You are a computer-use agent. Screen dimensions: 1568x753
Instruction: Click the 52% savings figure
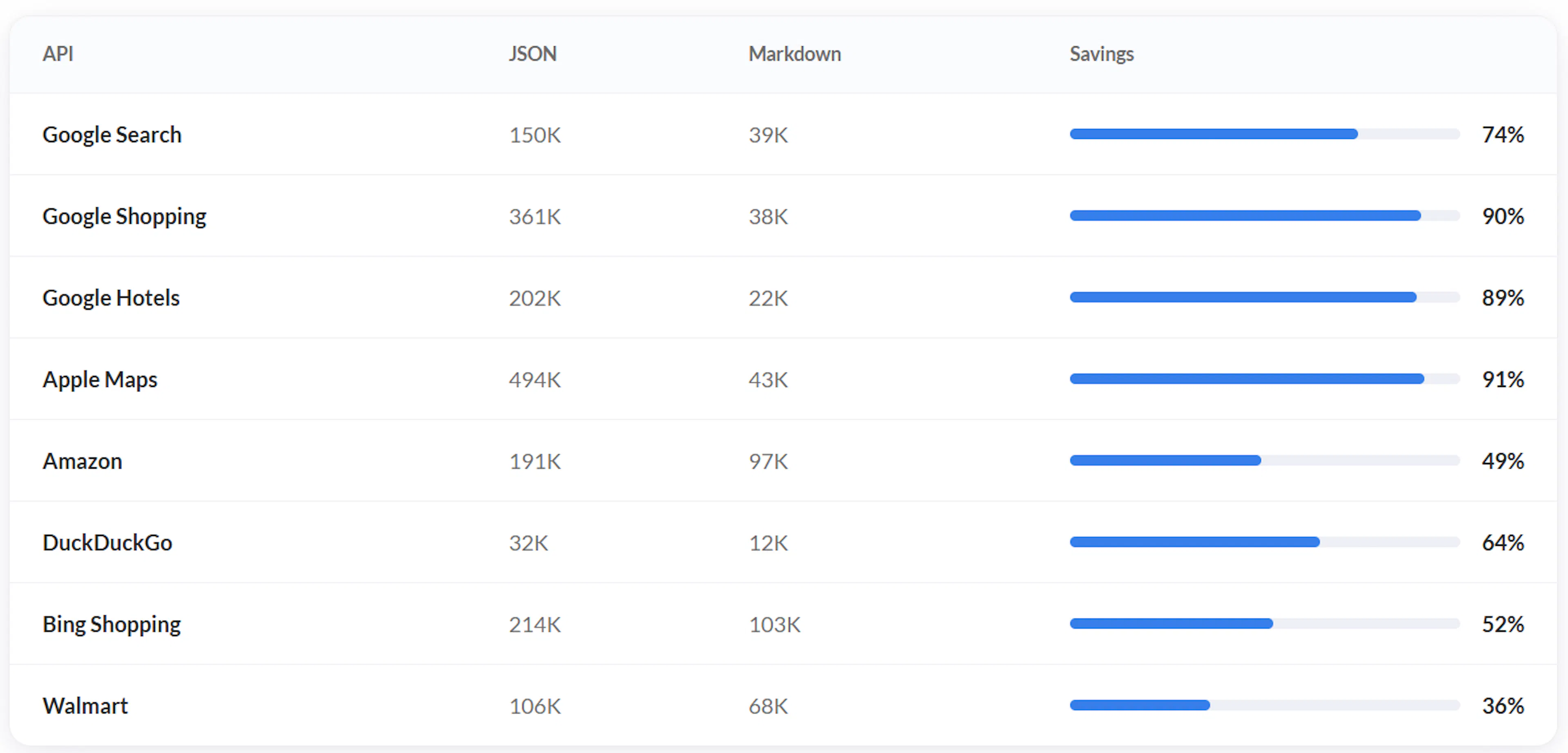click(x=1503, y=624)
